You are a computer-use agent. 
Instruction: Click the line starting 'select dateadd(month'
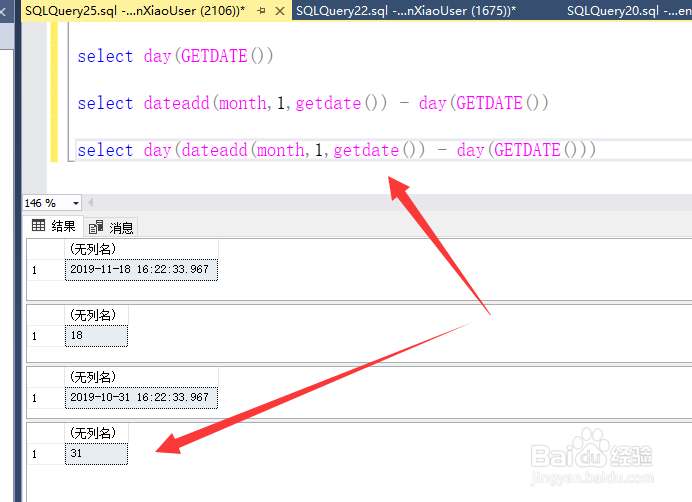tap(313, 103)
